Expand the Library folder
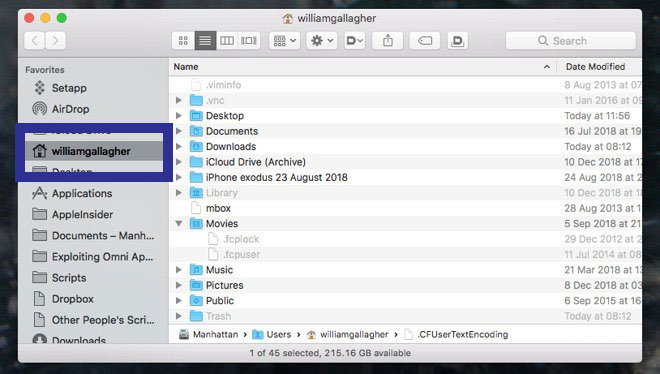Screen dimensions: 660x374 coord(179,193)
